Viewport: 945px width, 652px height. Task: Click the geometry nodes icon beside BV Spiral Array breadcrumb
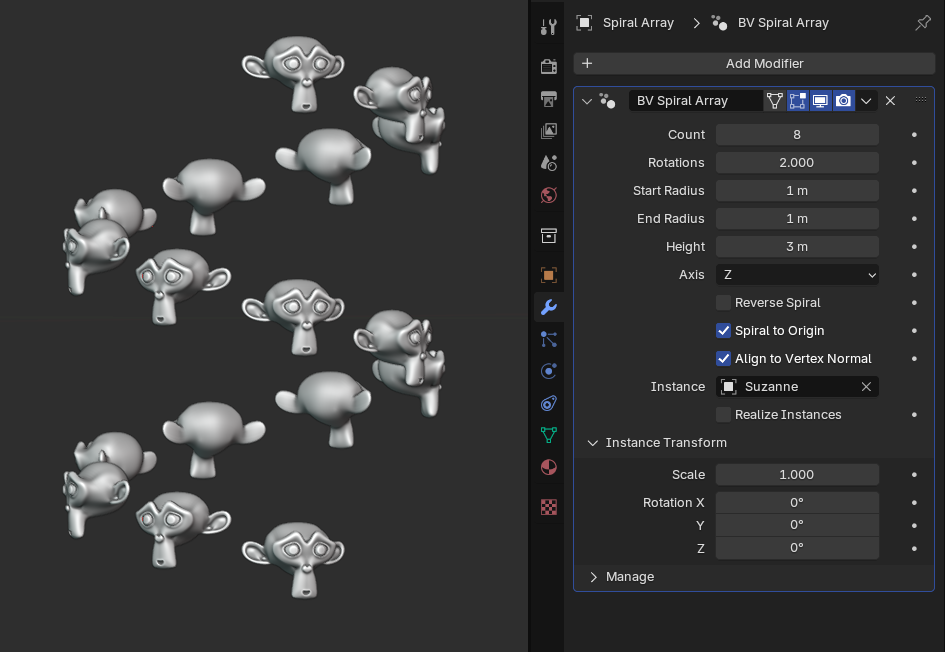pos(719,23)
